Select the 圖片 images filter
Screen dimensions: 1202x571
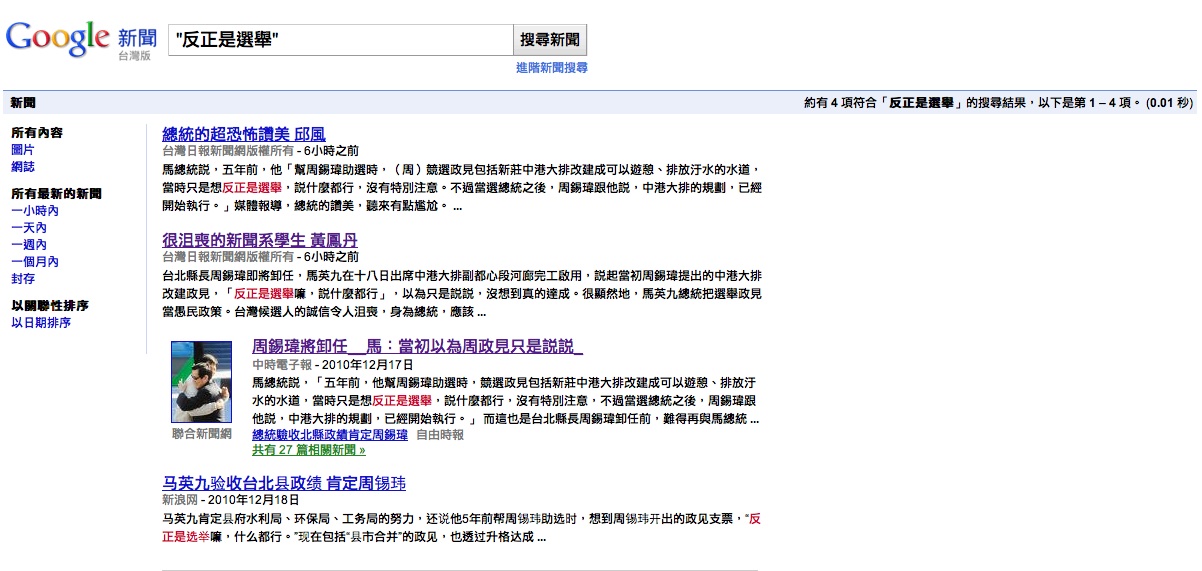pos(23,150)
